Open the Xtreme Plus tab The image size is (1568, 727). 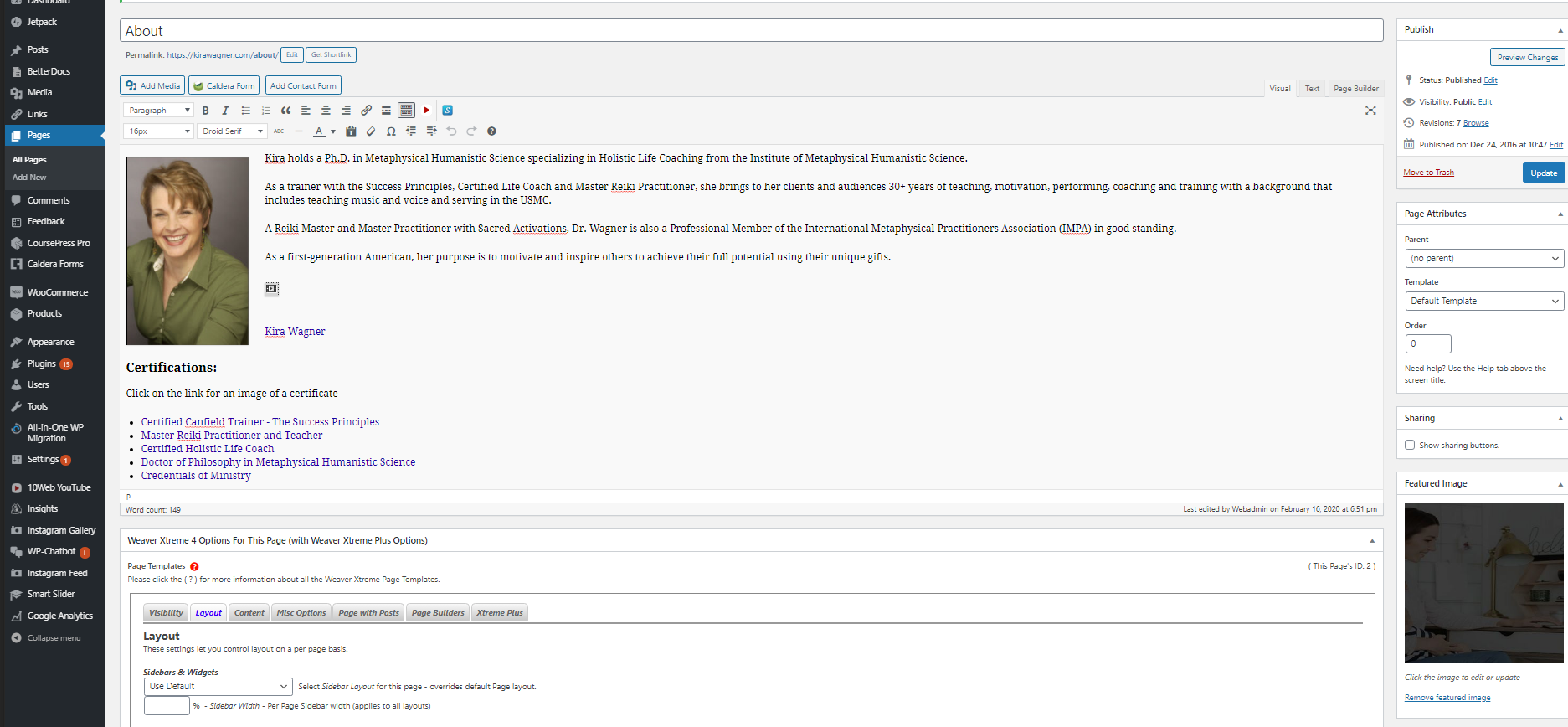(x=500, y=613)
